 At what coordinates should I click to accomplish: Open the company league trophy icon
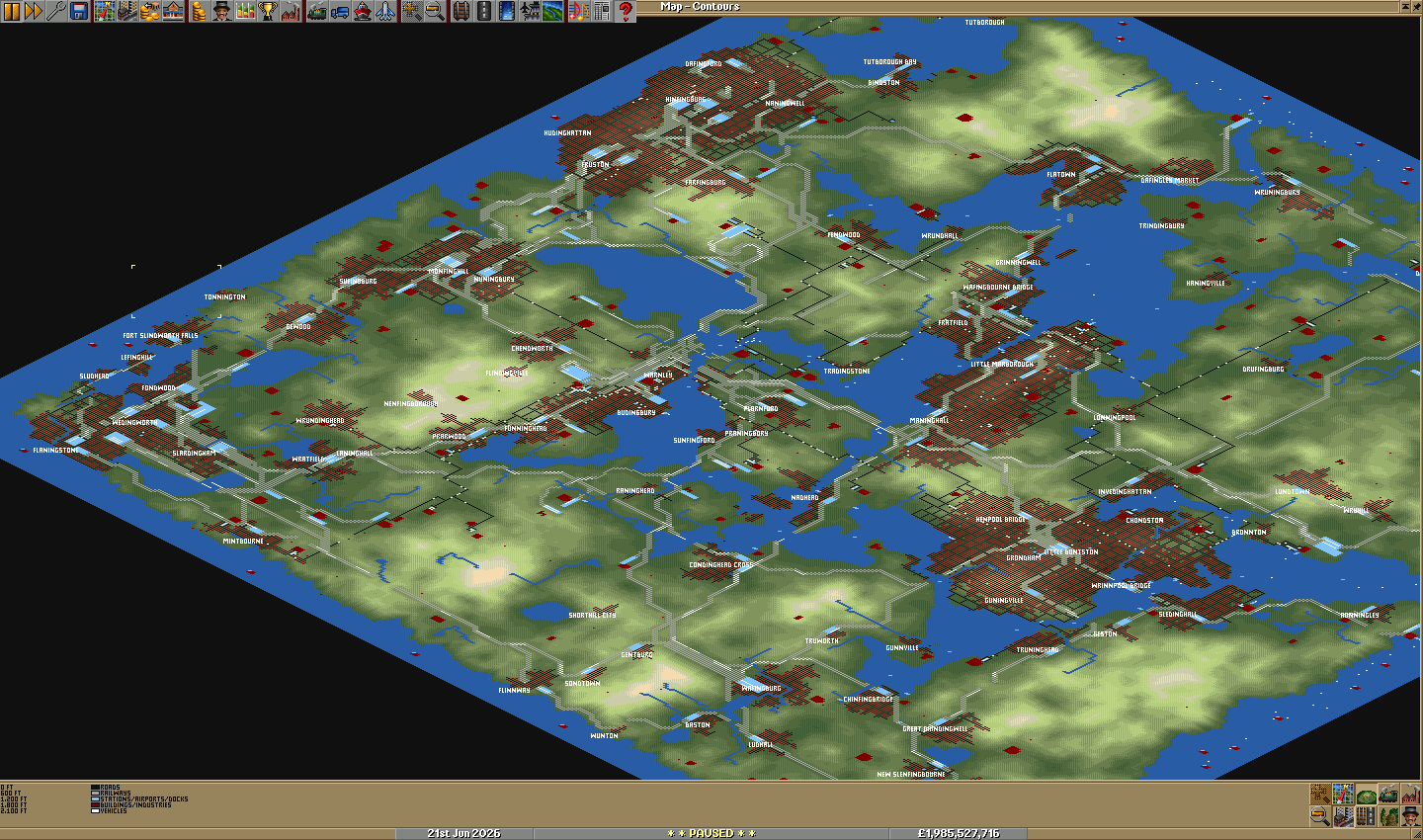pos(267,11)
